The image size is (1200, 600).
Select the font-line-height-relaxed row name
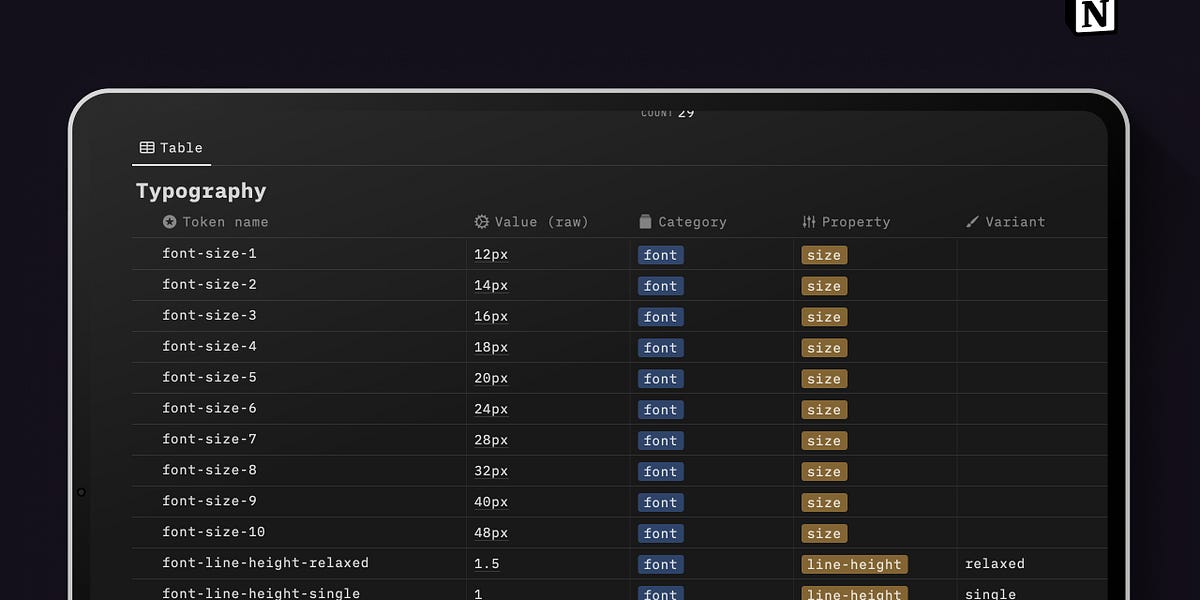pyautogui.click(x=266, y=564)
